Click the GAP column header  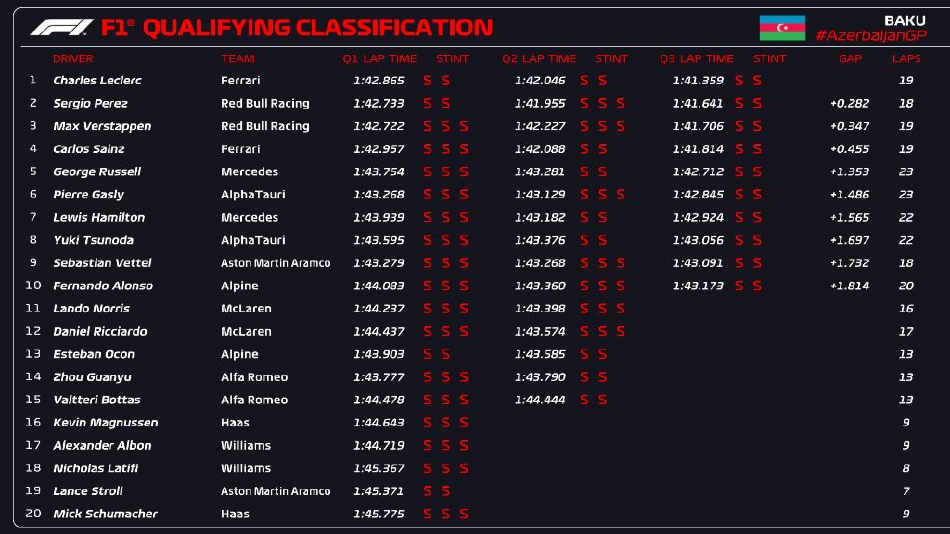click(850, 59)
